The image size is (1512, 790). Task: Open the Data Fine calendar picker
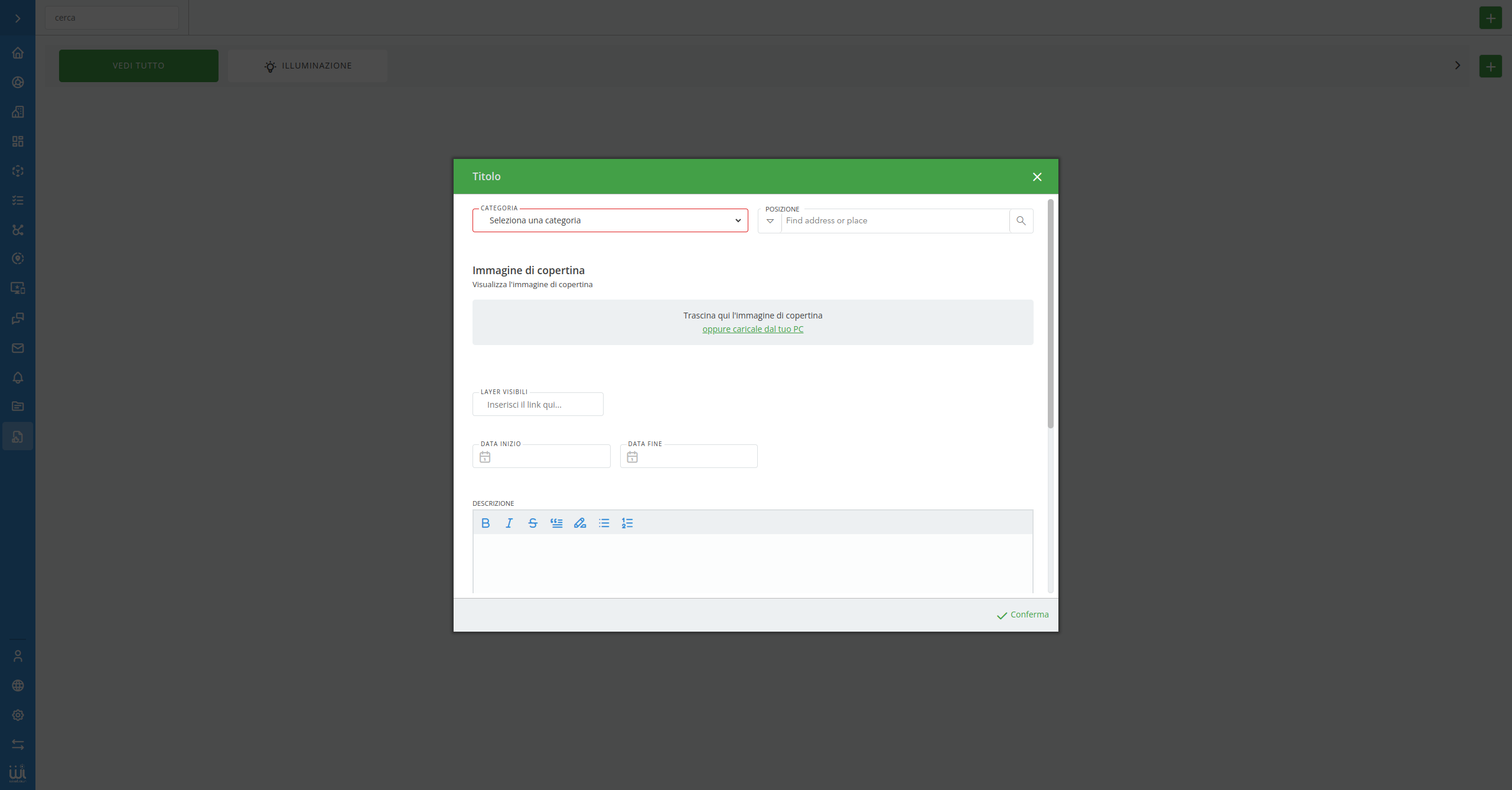pyautogui.click(x=633, y=457)
